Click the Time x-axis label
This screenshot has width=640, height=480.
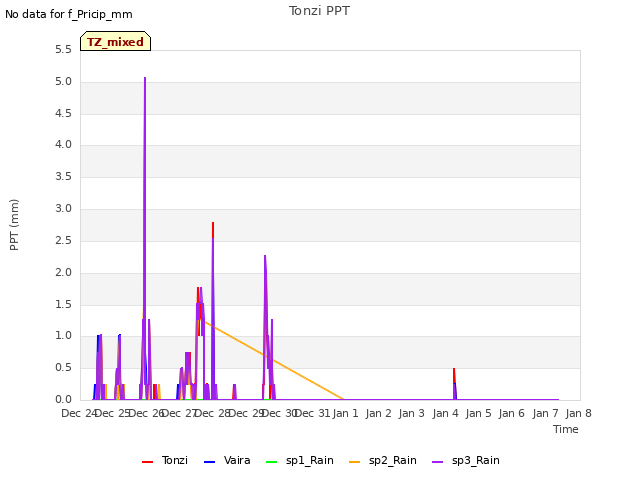[x=566, y=429]
